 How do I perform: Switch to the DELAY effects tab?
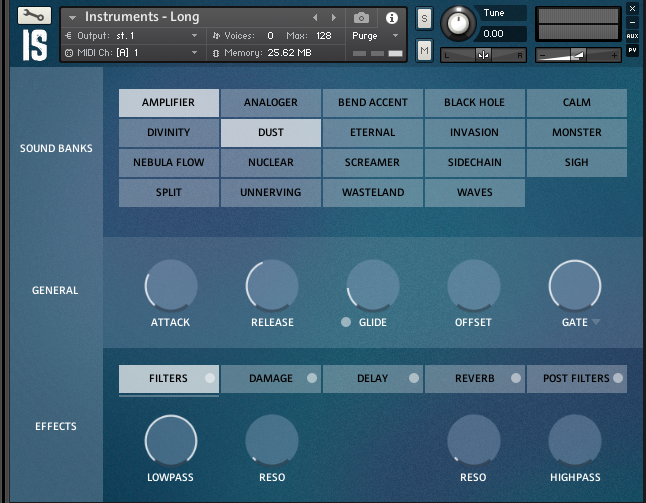373,379
